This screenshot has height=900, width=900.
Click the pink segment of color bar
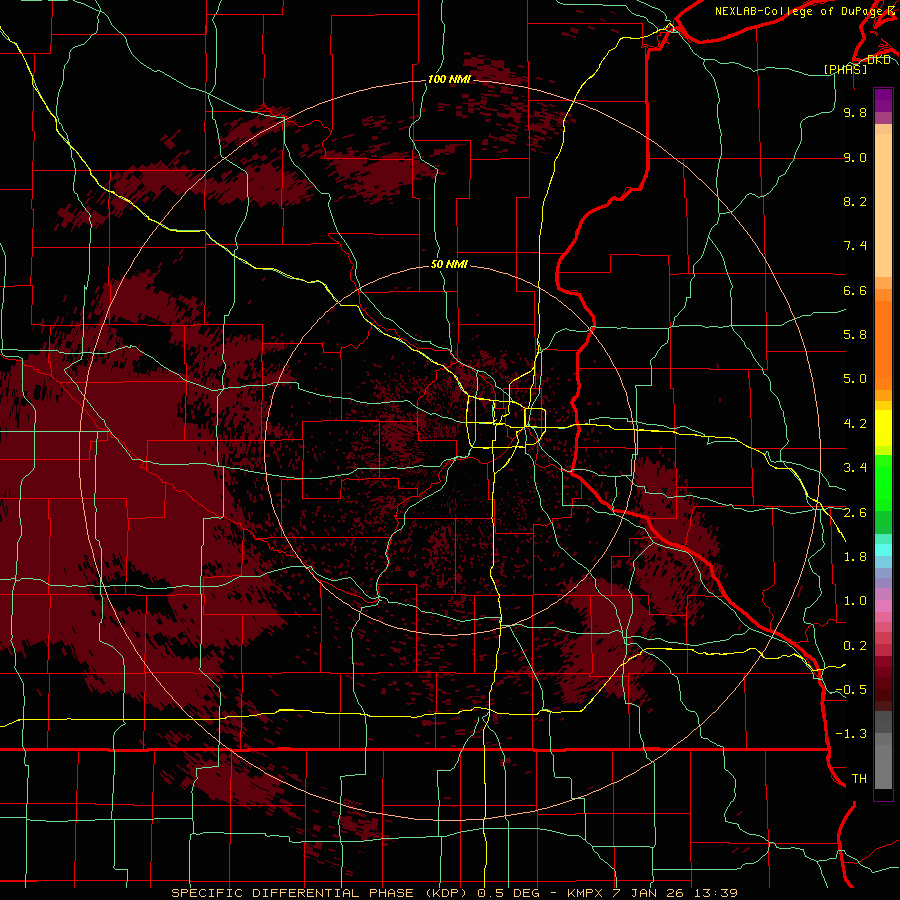[883, 606]
